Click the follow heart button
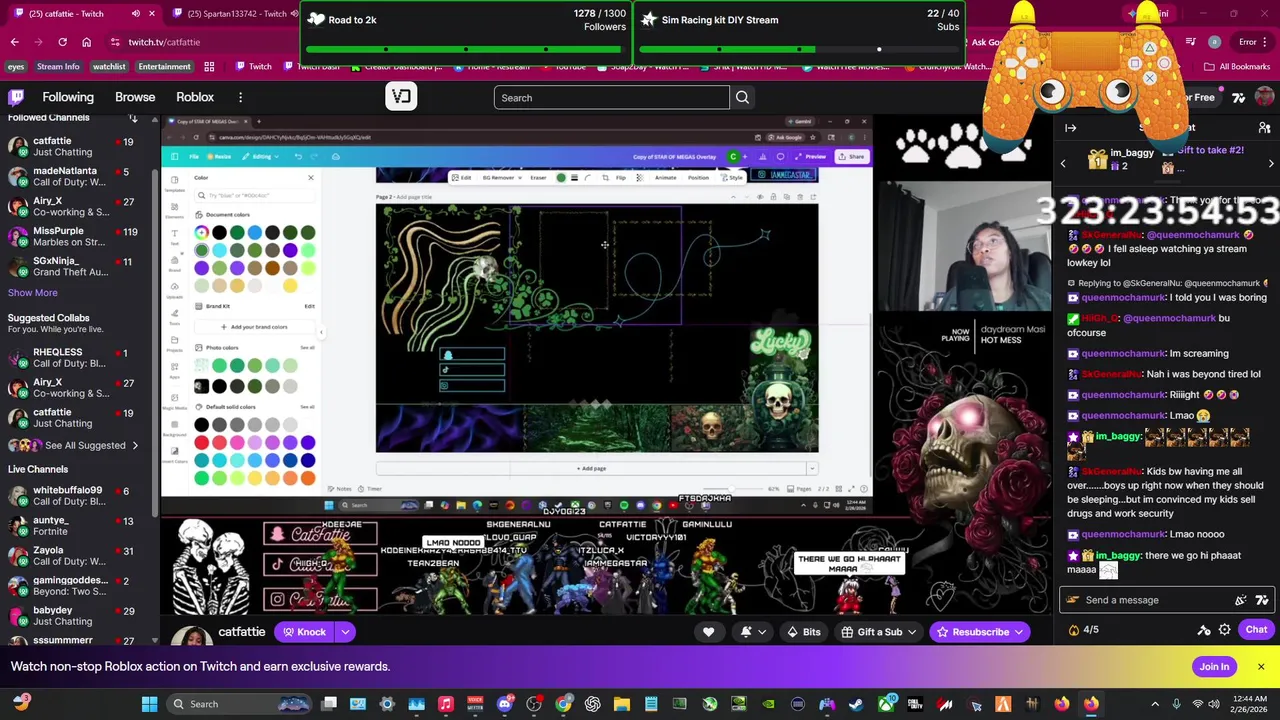1280x720 pixels. pyautogui.click(x=708, y=632)
